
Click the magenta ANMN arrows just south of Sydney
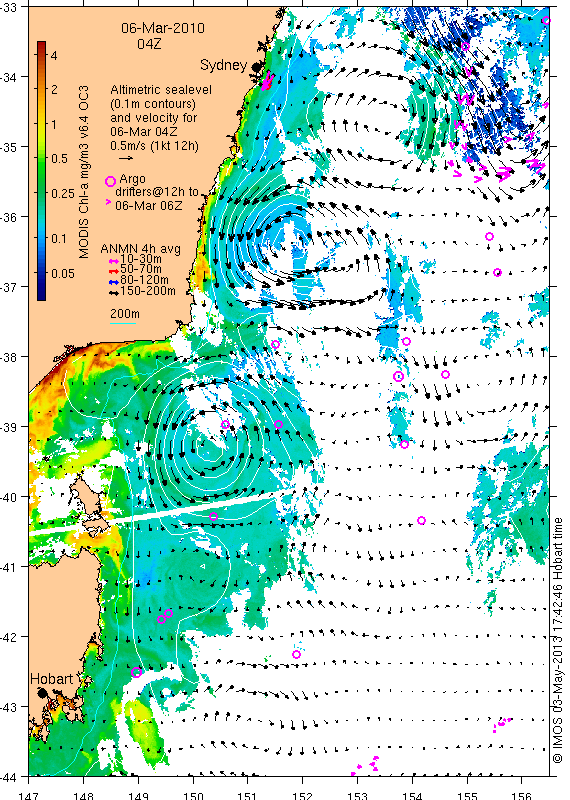pos(267,81)
